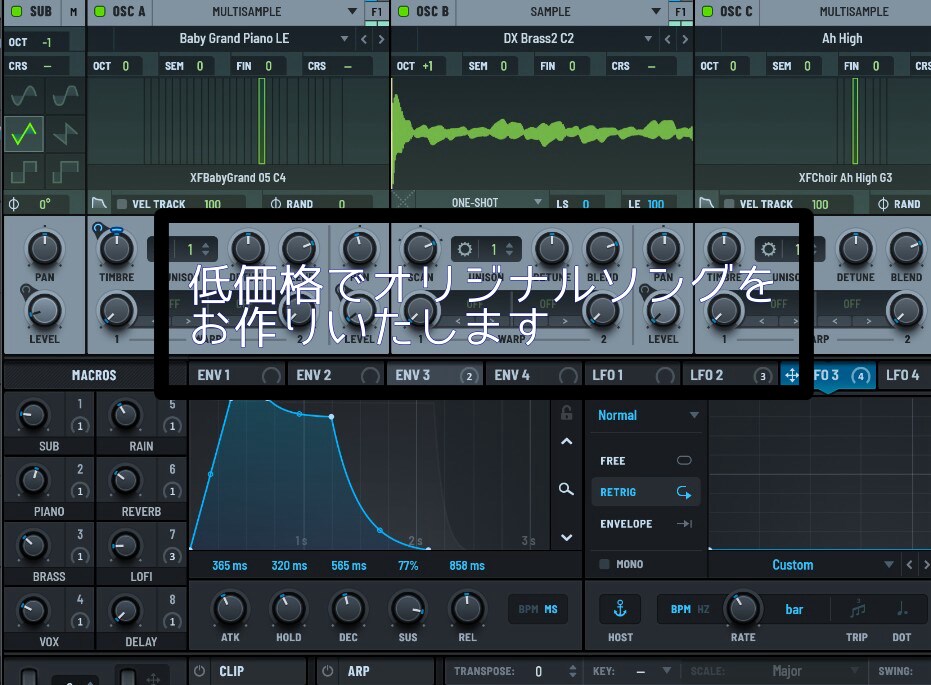Go to next OSC B sample
This screenshot has height=685, width=931.
685,39
